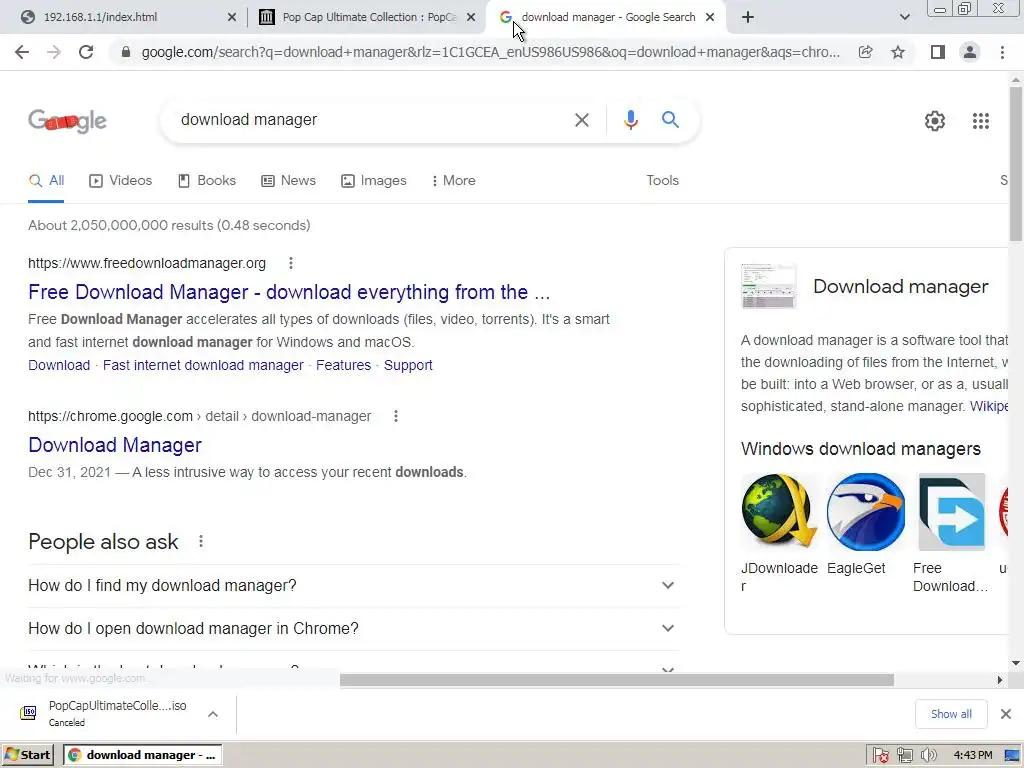Close the Pop Cap Ultimate Collection tab
1024x768 pixels.
471,17
